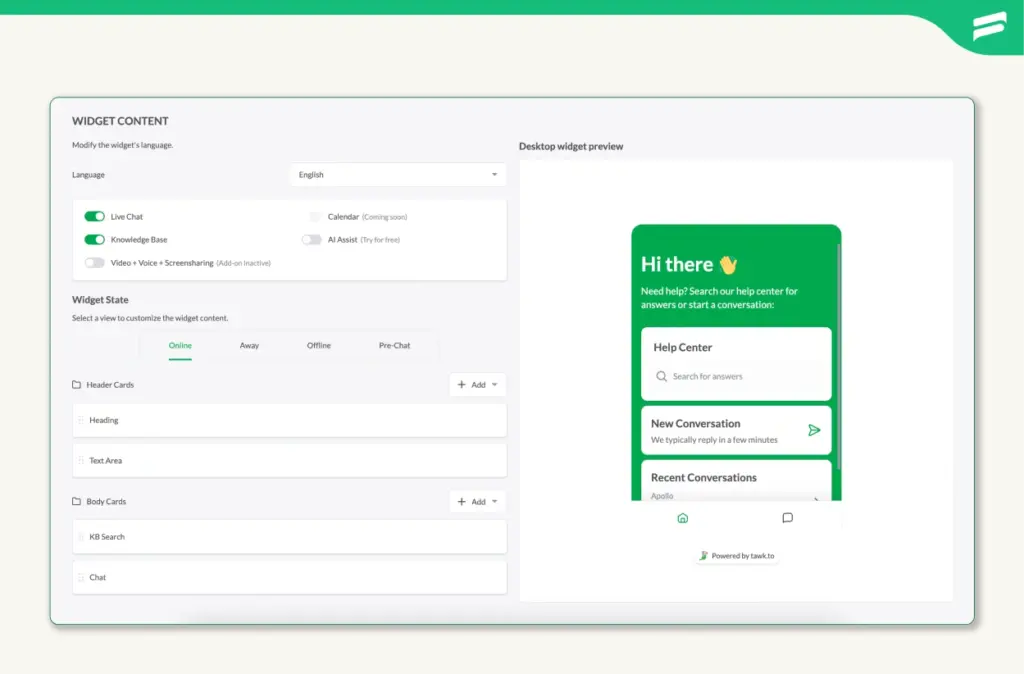1024x674 pixels.
Task: Enable Video + Voice + Screensharing switch
Action: coord(94,263)
